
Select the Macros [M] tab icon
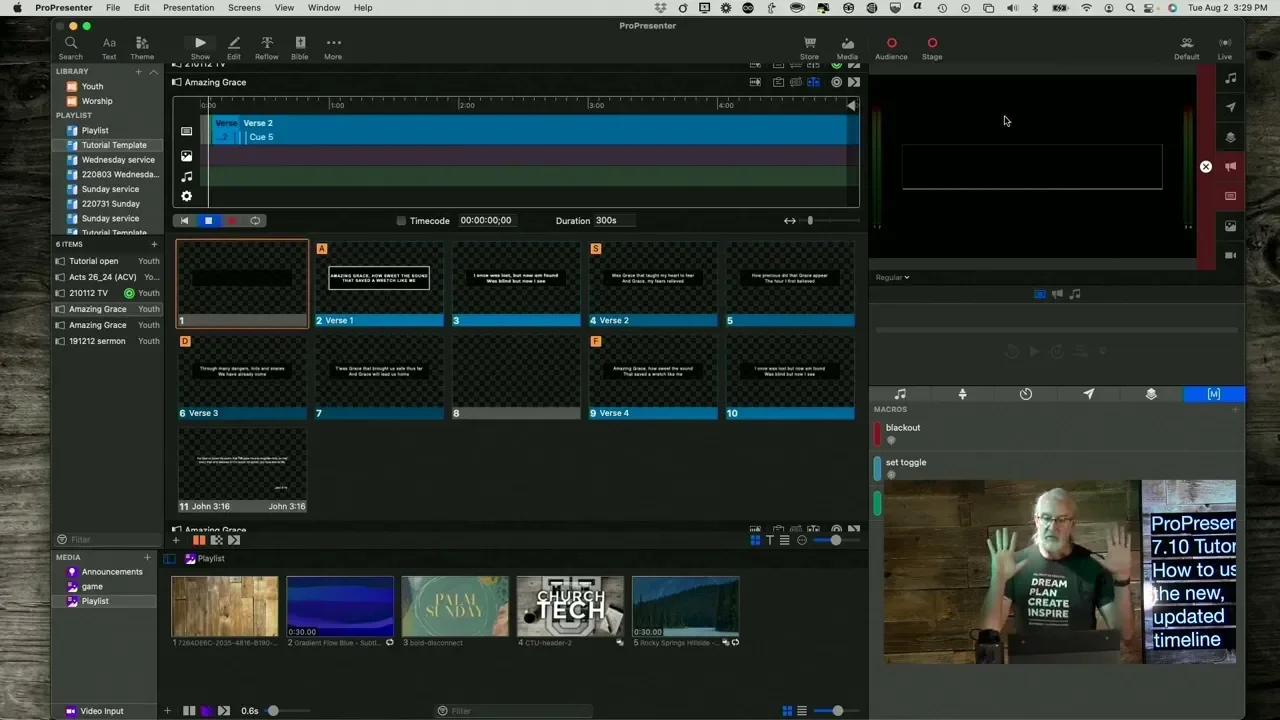[1213, 394]
